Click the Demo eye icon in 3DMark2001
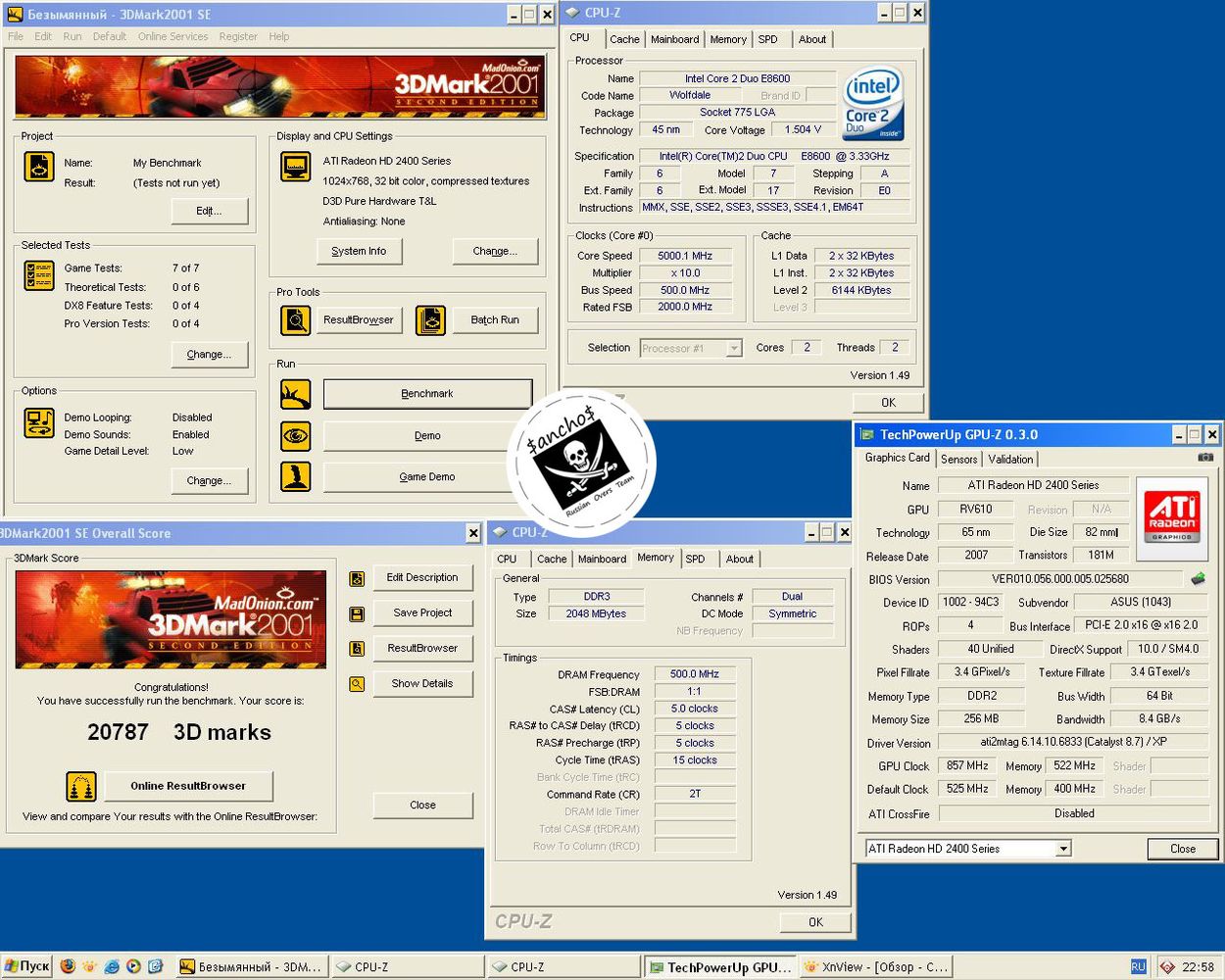The height and width of the screenshot is (980, 1225). click(x=295, y=436)
